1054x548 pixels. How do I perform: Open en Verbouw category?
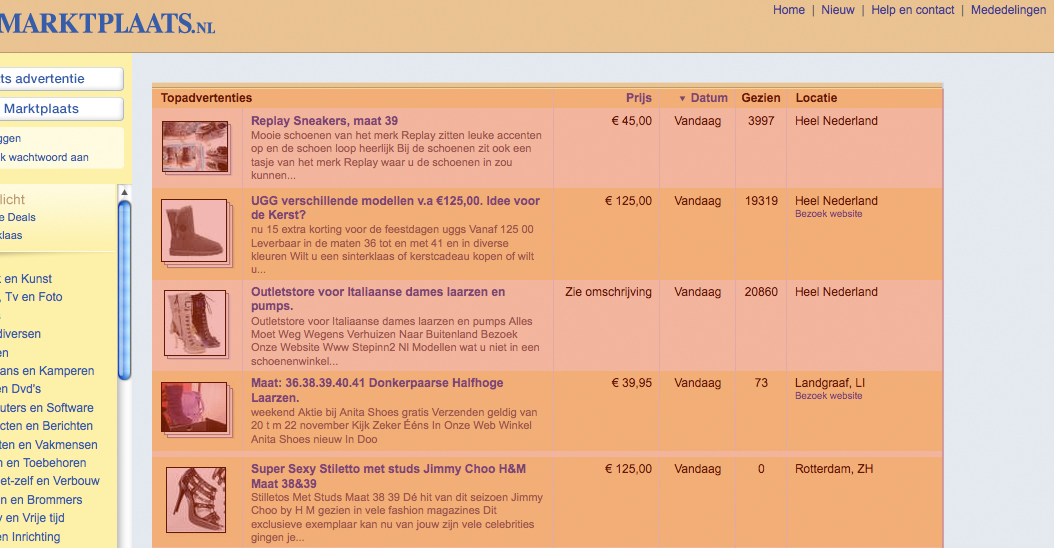coord(50,481)
